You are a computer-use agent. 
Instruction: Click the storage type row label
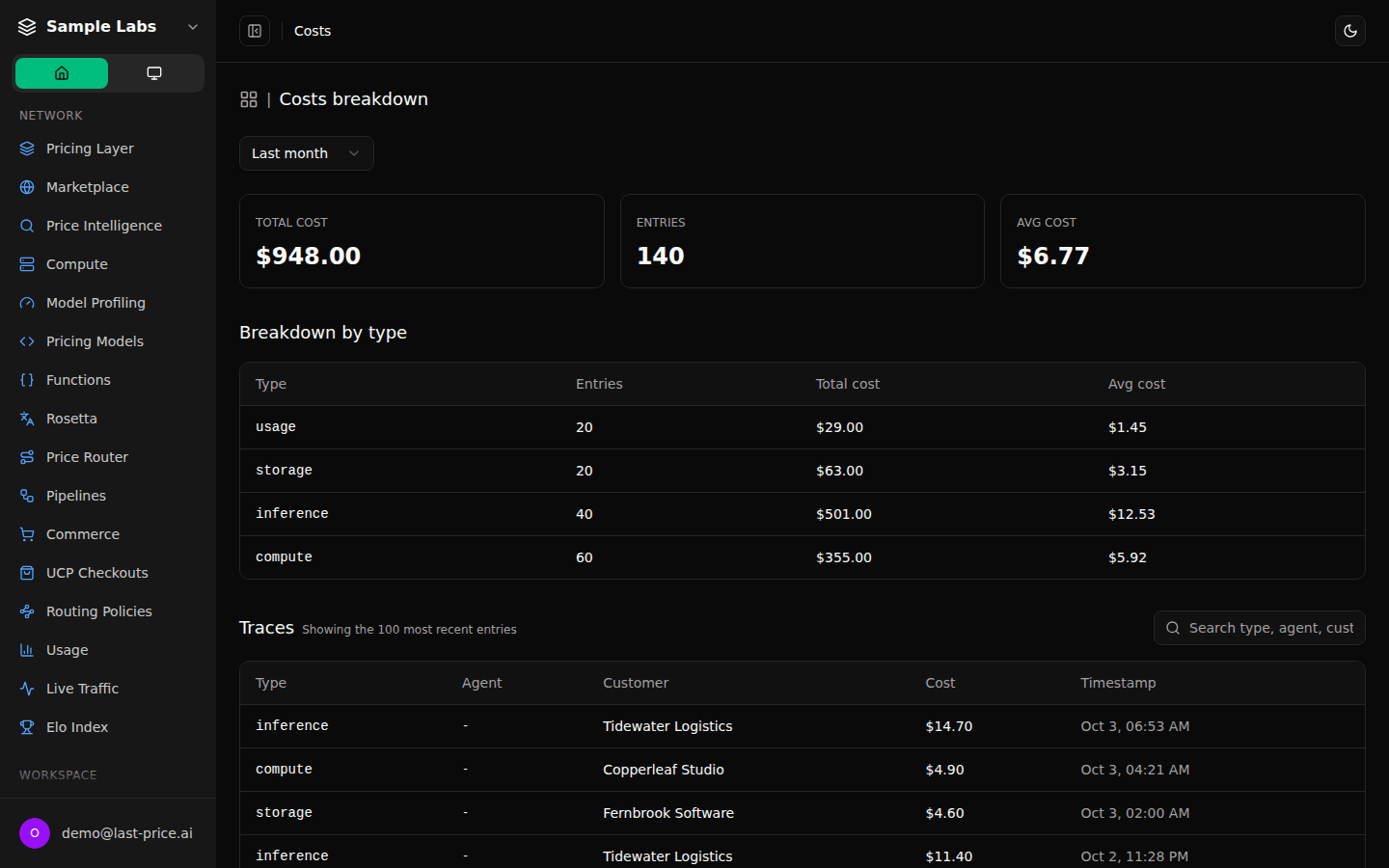pyautogui.click(x=284, y=471)
